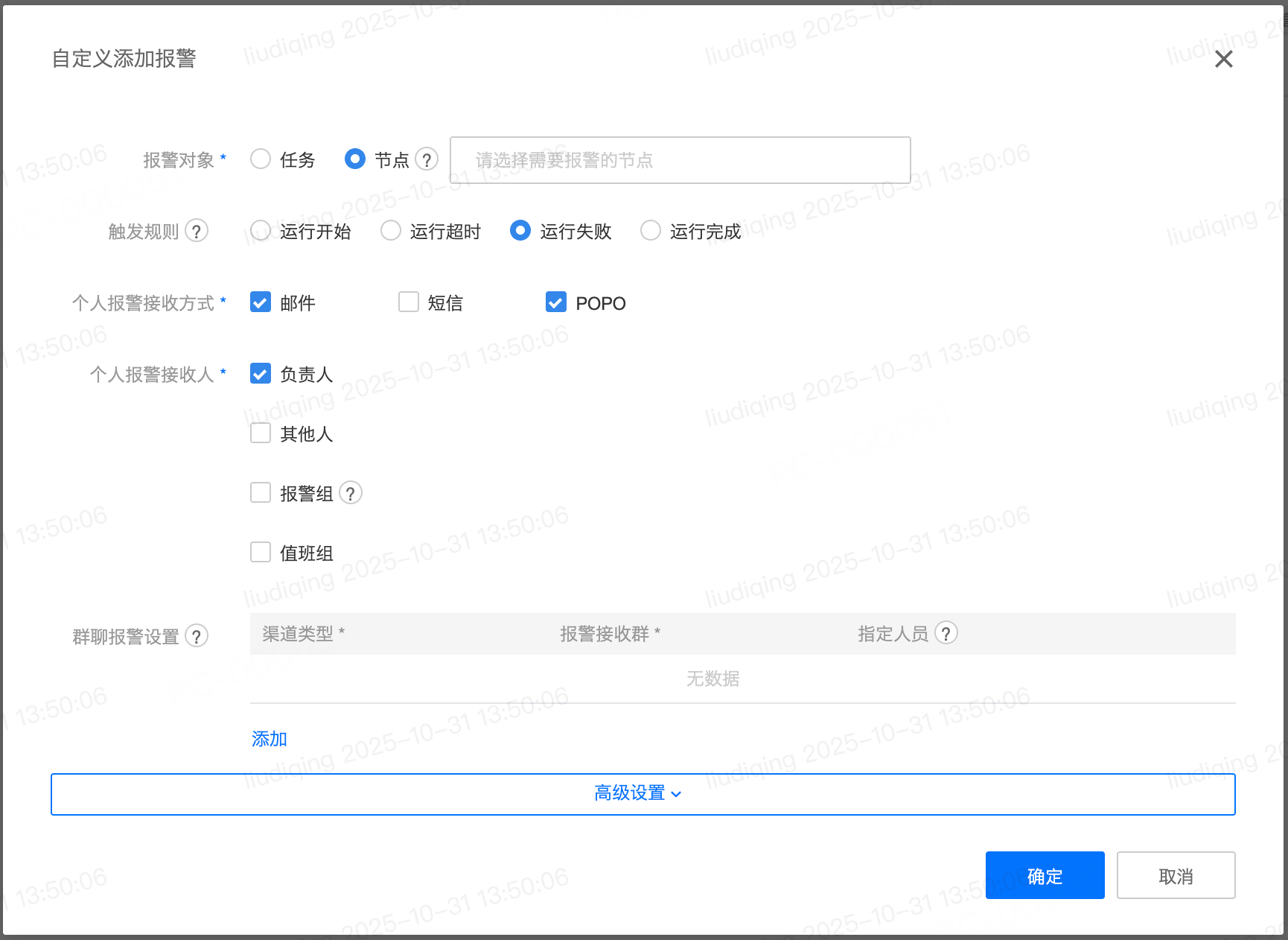
Task: Tick the 值班组 recipient checkbox
Action: (261, 553)
